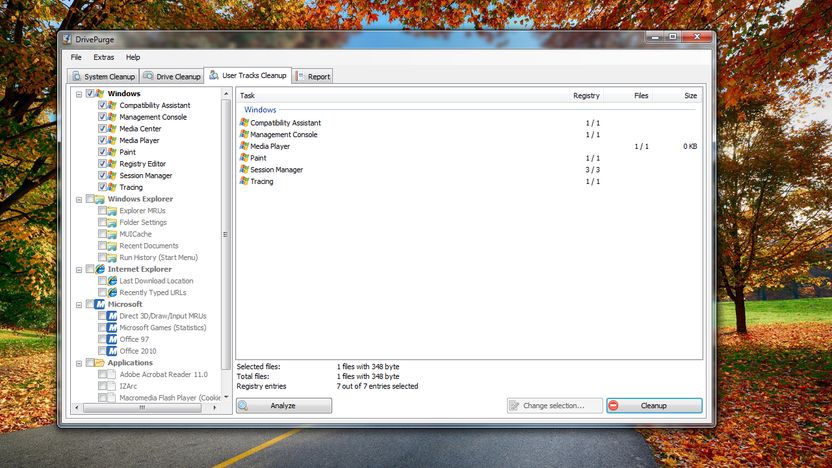The height and width of the screenshot is (468, 832).
Task: Click the tree panel horizontal scrollbar thumb
Action: pos(142,408)
